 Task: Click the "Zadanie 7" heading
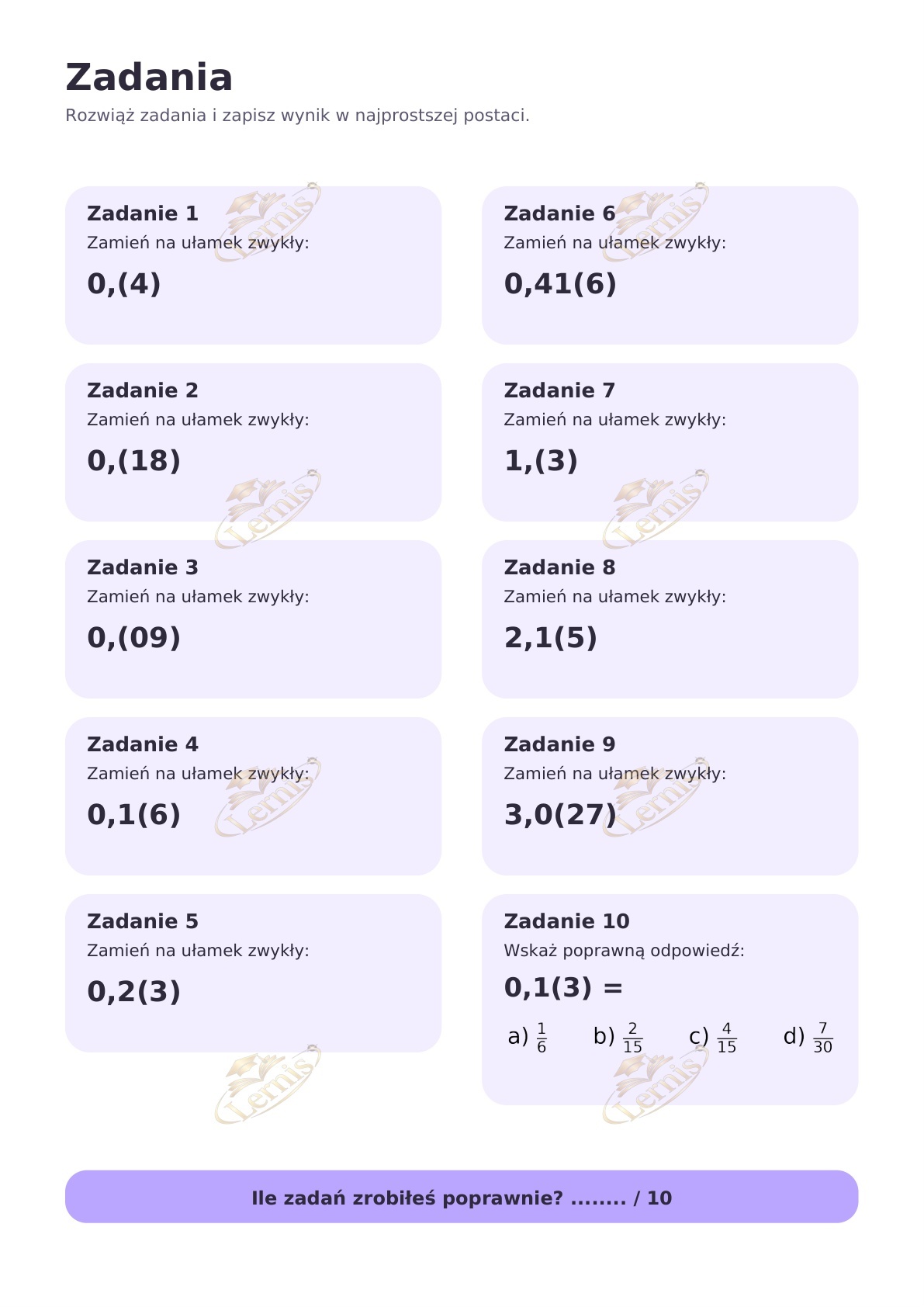559,390
